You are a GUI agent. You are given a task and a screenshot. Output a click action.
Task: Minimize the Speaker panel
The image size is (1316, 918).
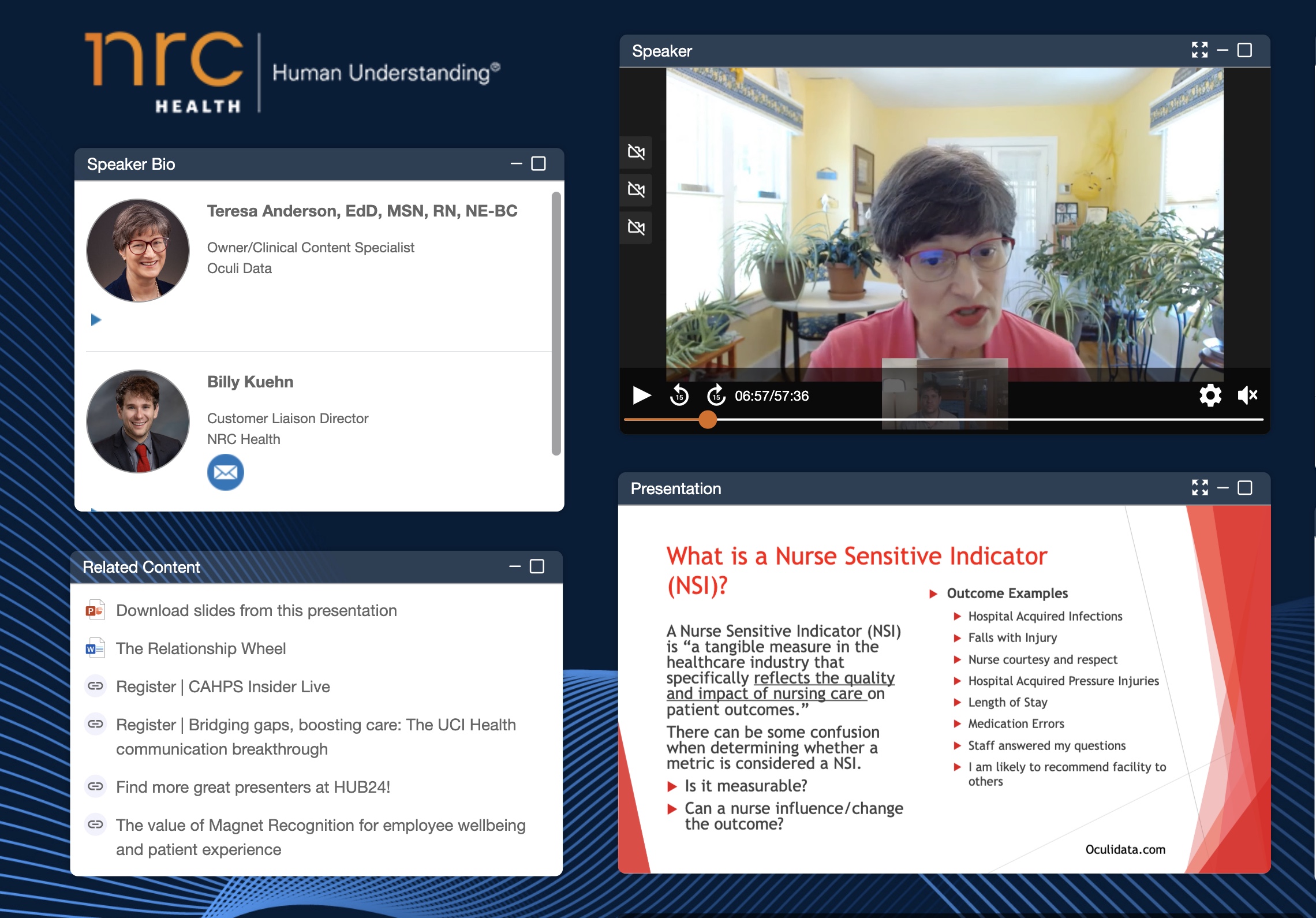click(x=1222, y=50)
